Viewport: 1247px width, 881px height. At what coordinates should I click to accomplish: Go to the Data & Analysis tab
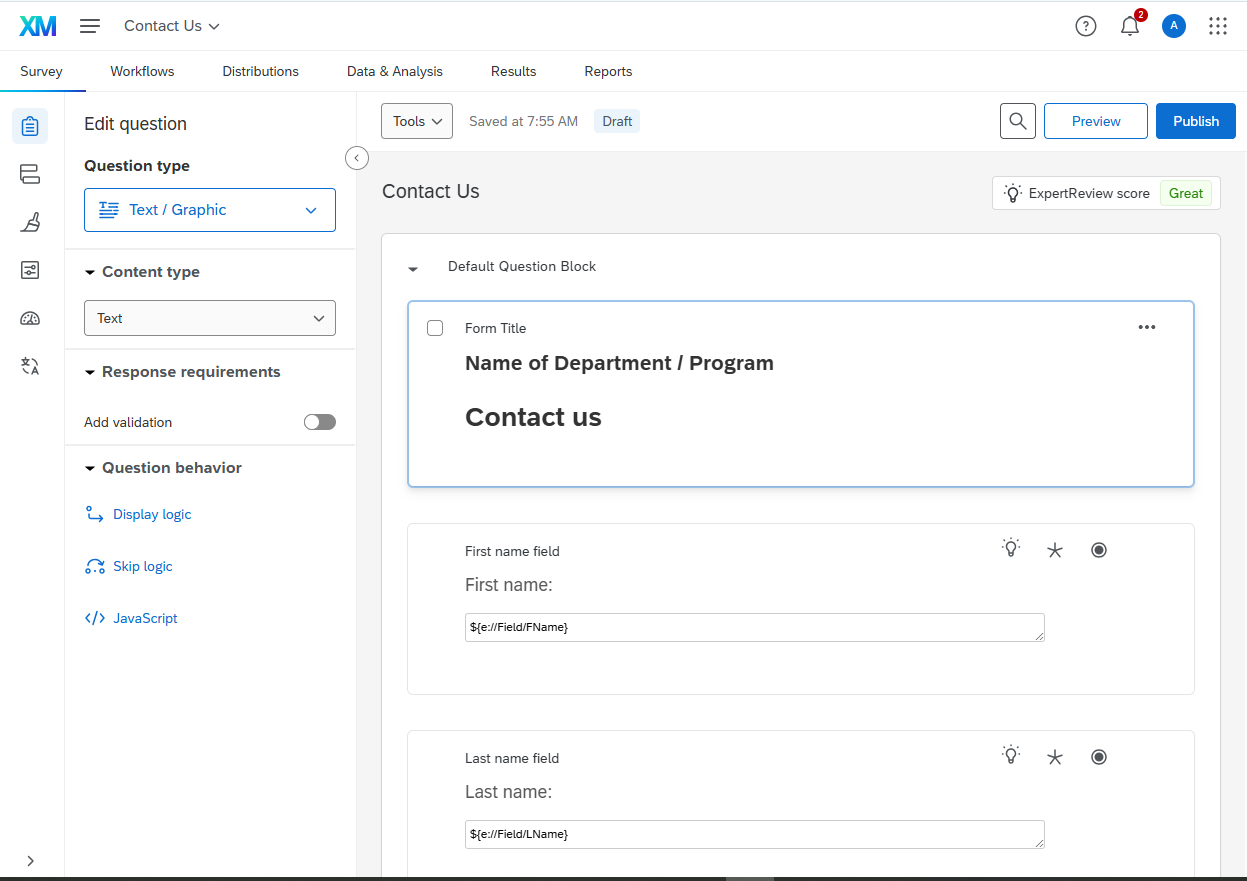point(394,71)
